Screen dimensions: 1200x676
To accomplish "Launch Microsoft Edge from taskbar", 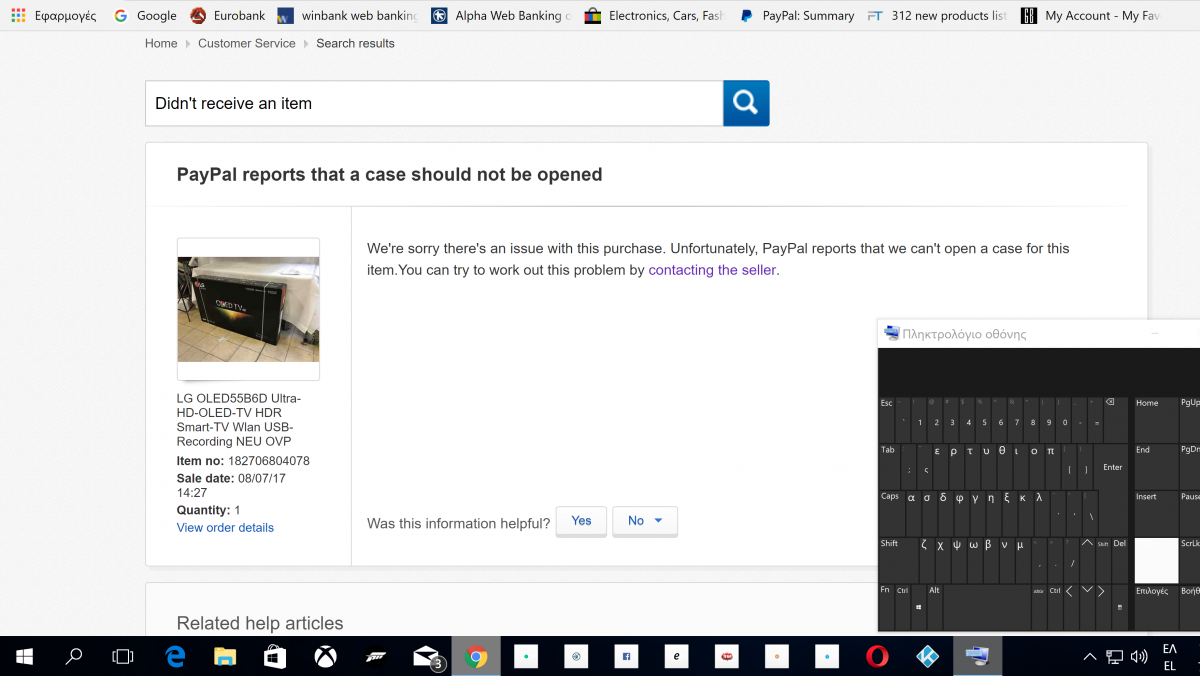I will click(175, 656).
